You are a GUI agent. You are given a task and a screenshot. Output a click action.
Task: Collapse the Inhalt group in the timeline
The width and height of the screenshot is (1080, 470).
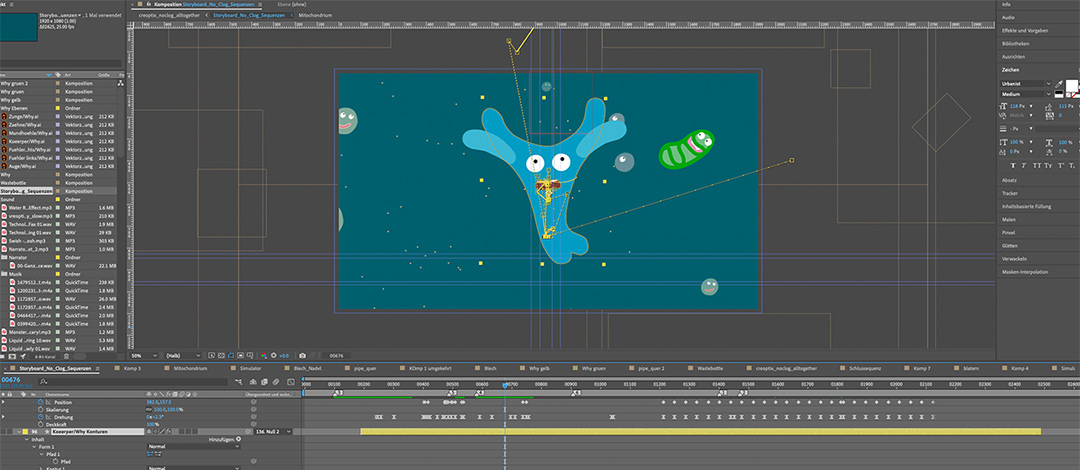(x=25, y=439)
